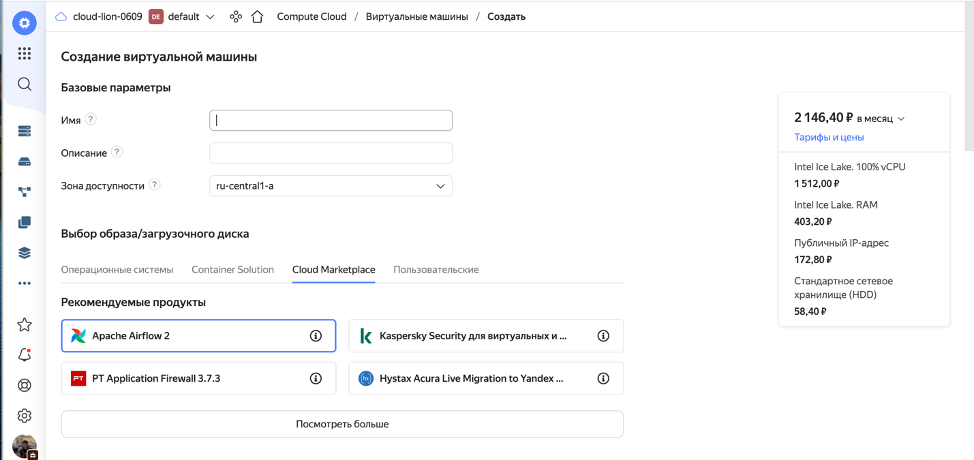Open favorites star icon in sidebar
The image size is (974, 460).
[24, 324]
